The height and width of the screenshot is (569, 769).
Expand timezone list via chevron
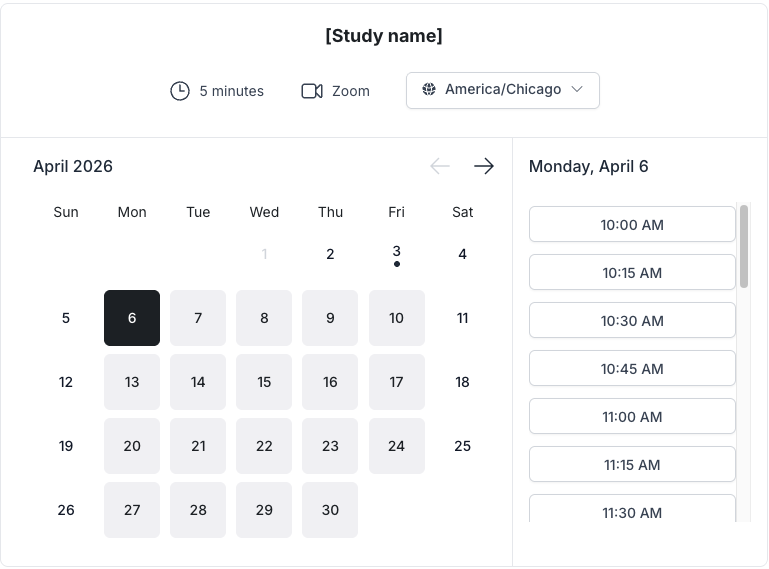click(x=577, y=90)
